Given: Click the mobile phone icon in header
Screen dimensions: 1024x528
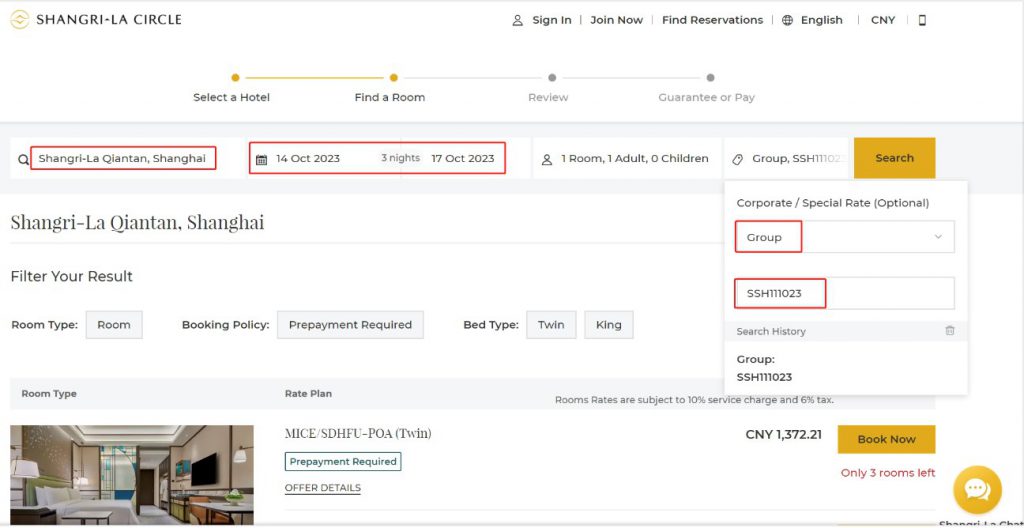Looking at the screenshot, I should point(922,20).
